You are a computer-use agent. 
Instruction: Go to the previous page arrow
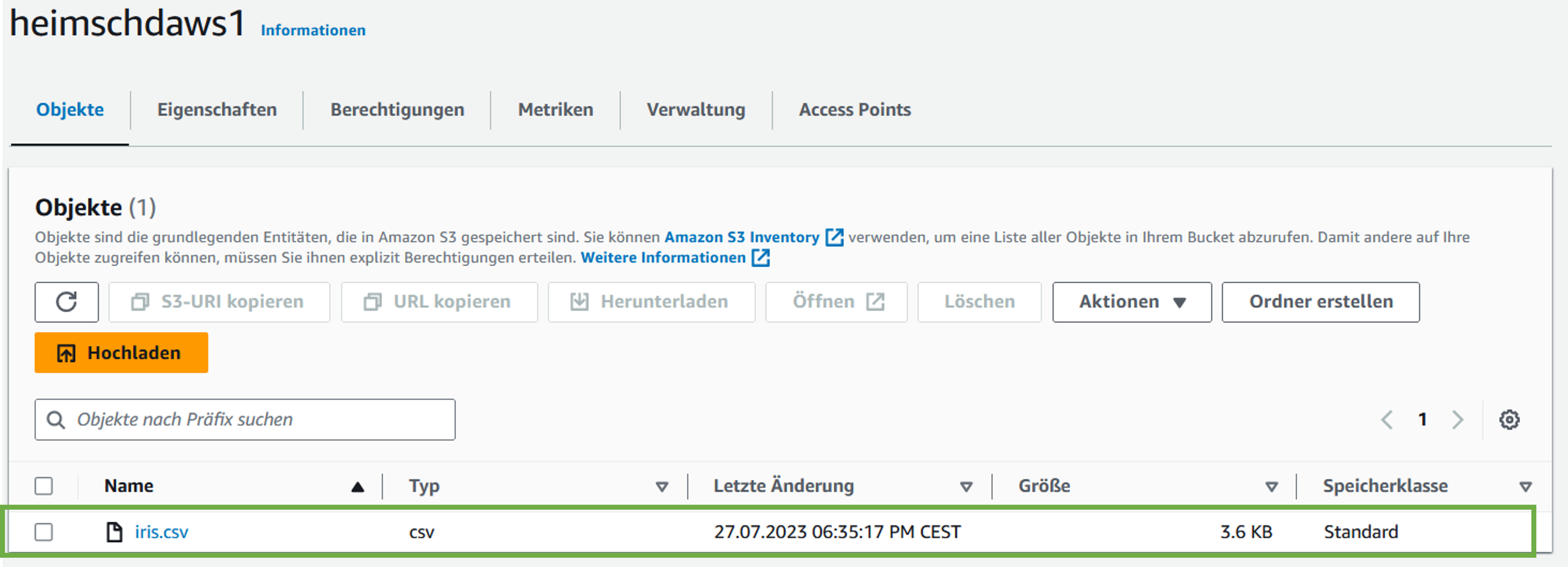coord(1387,420)
